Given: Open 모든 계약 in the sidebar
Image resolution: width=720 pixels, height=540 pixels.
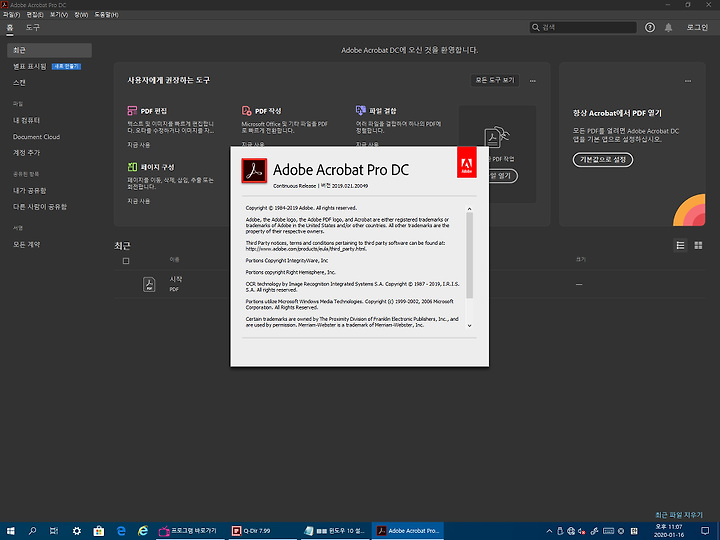Looking at the screenshot, I should tap(26, 245).
